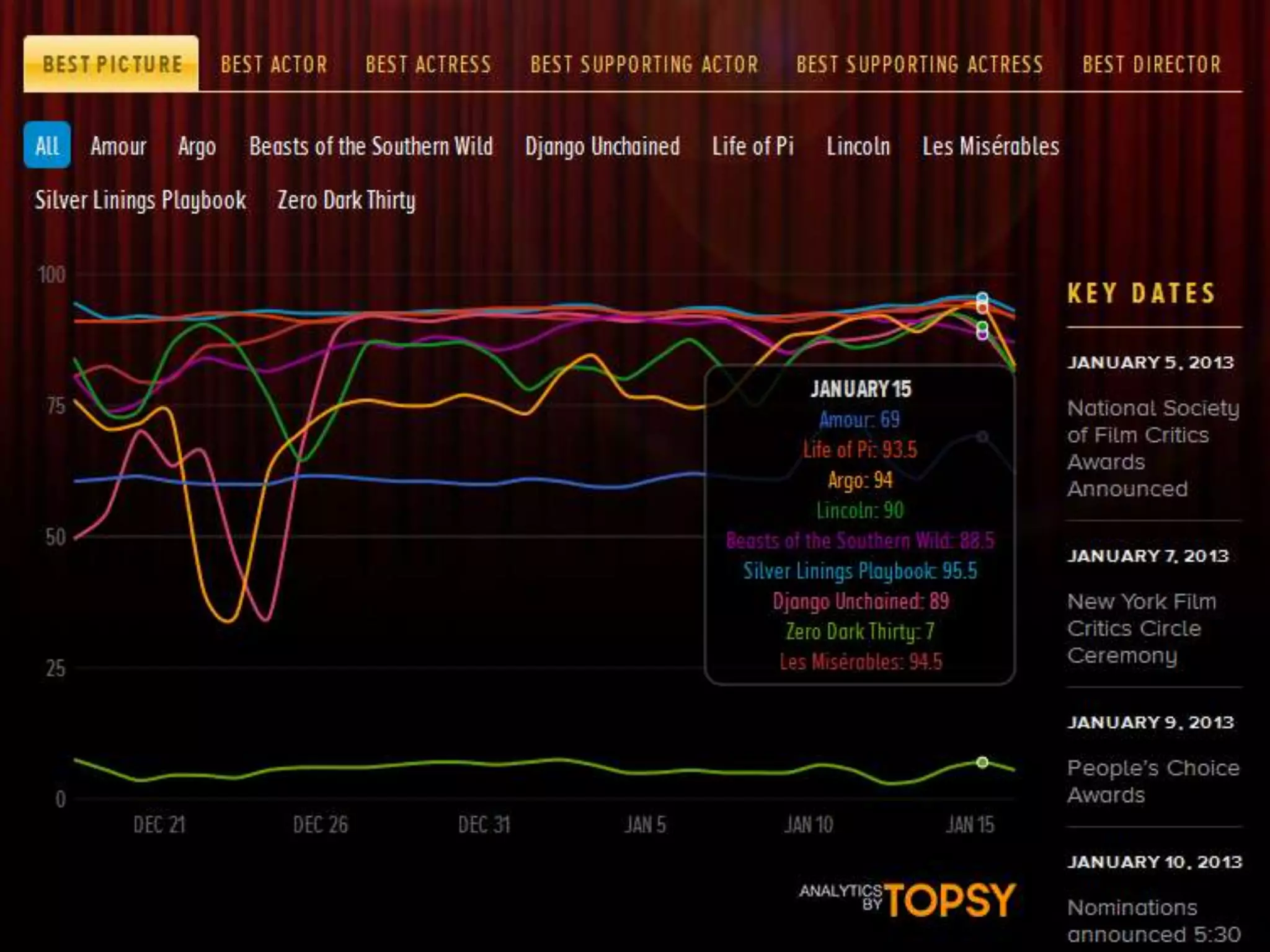1270x952 pixels.
Task: Go to Best Supporting Actress tab
Action: 920,64
